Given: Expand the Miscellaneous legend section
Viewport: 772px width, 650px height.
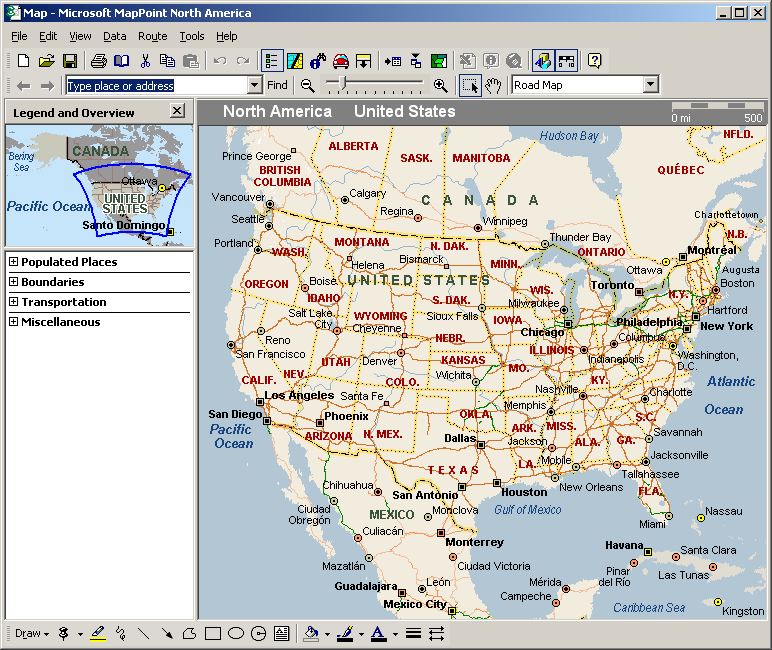Looking at the screenshot, I should [13, 322].
